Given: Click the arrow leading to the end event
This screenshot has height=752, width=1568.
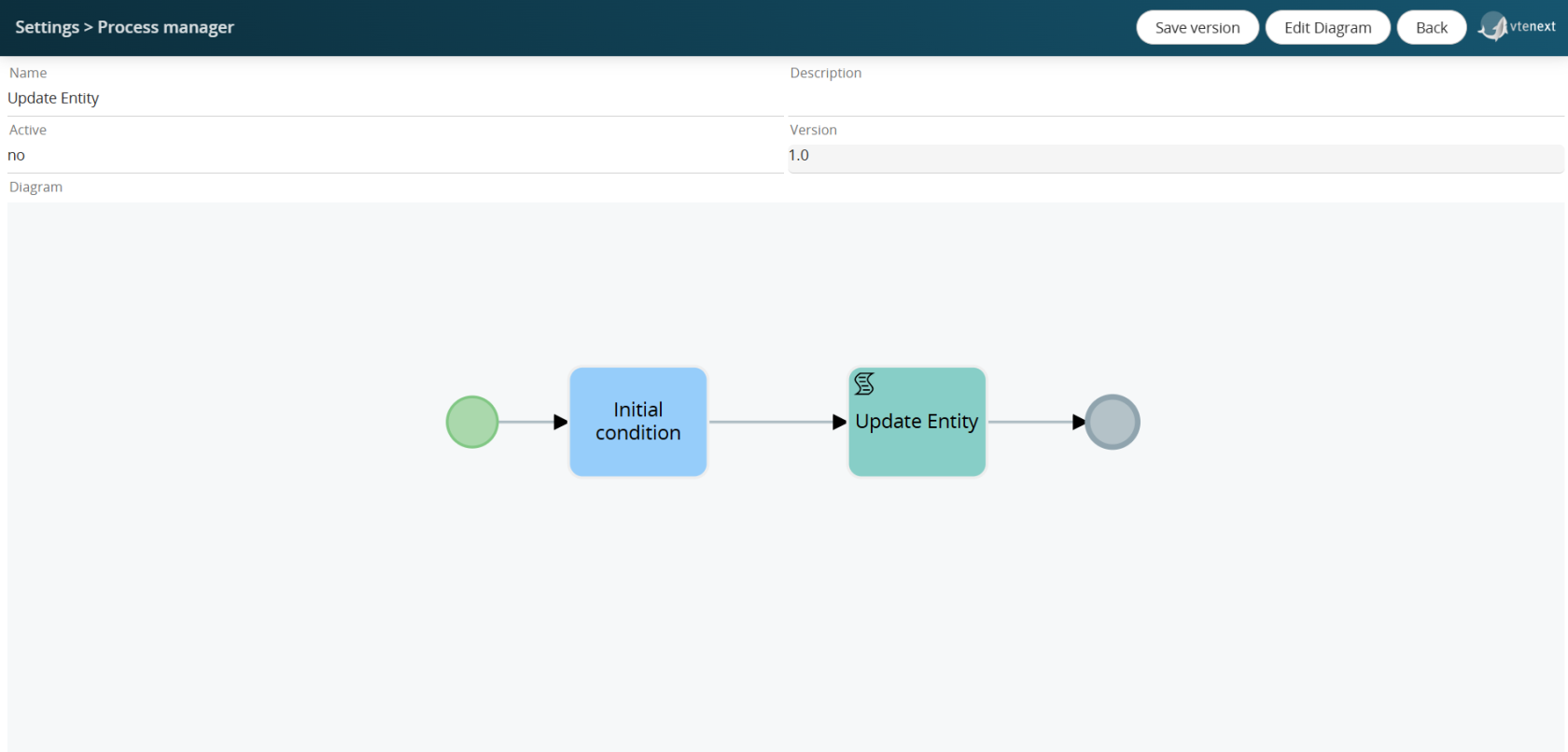Looking at the screenshot, I should [1036, 422].
